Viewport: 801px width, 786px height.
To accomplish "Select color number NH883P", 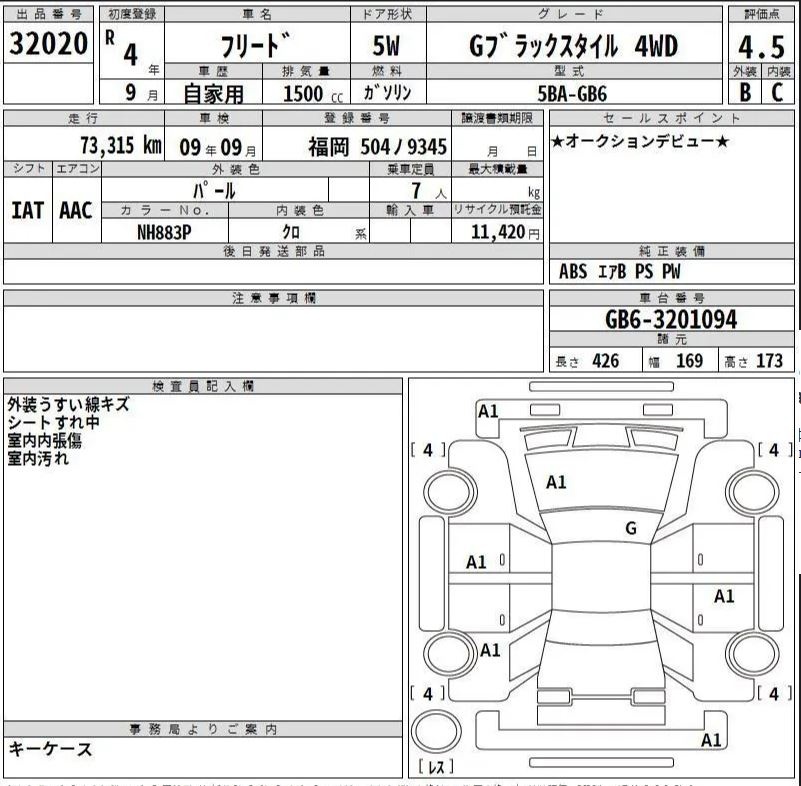I will [x=164, y=232].
